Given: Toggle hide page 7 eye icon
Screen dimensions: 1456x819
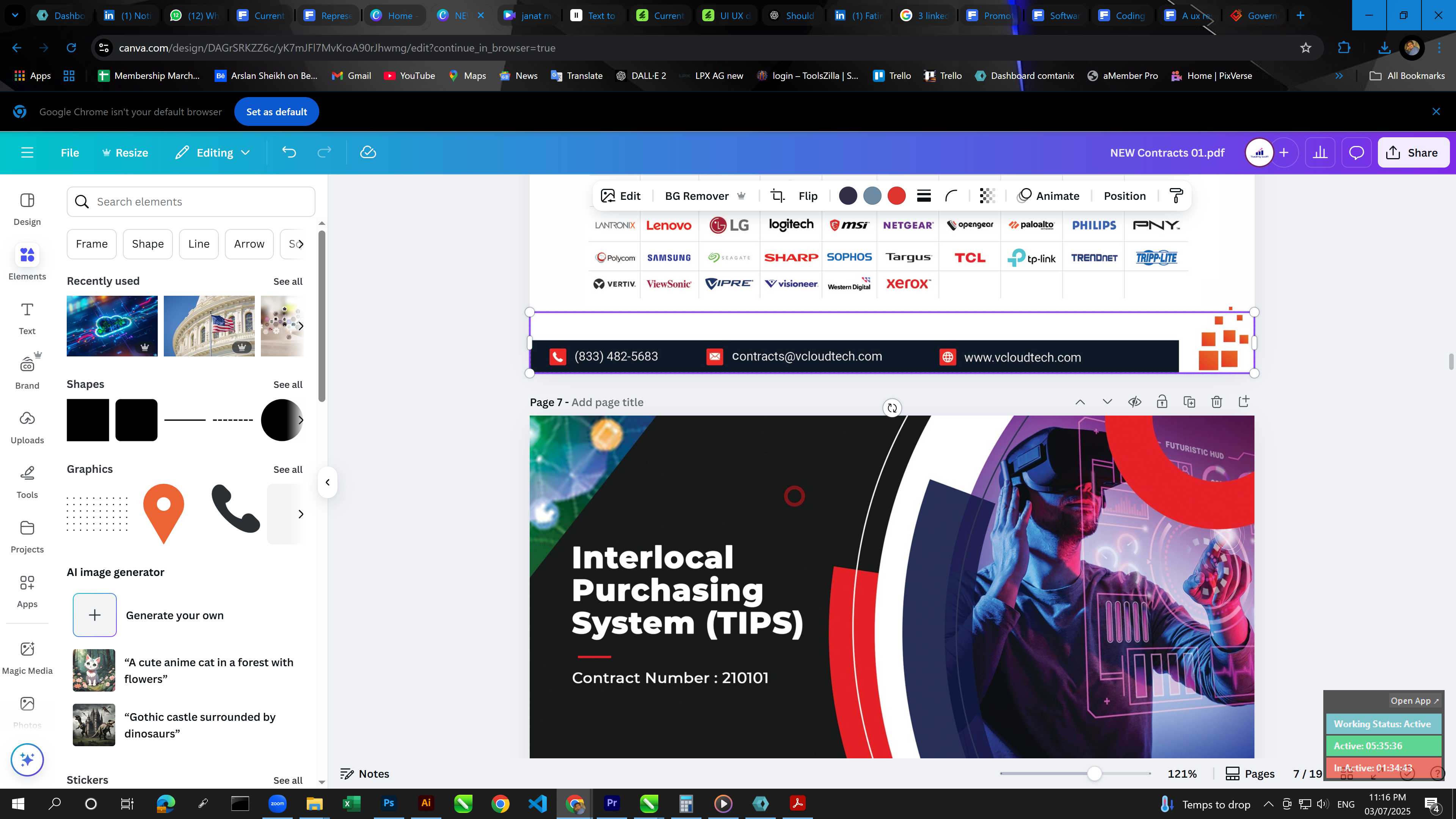Looking at the screenshot, I should click(x=1134, y=402).
